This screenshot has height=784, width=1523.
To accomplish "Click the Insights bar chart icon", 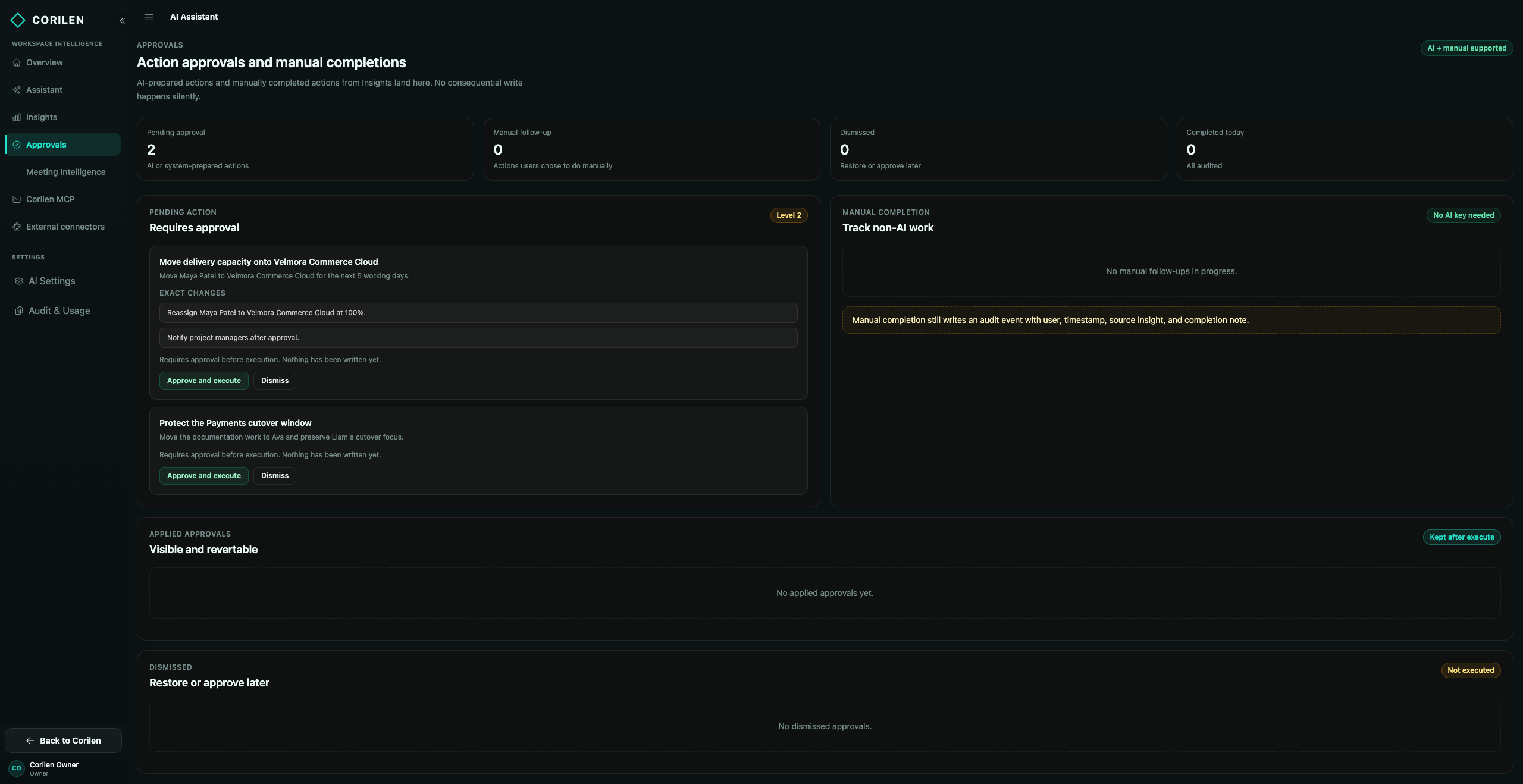I will (17, 117).
